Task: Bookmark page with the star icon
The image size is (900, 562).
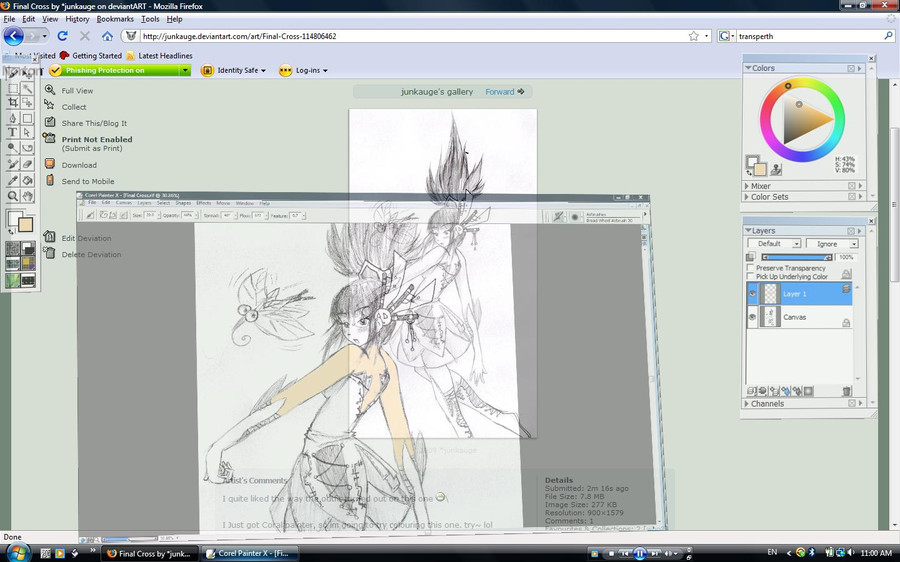Action: point(693,36)
